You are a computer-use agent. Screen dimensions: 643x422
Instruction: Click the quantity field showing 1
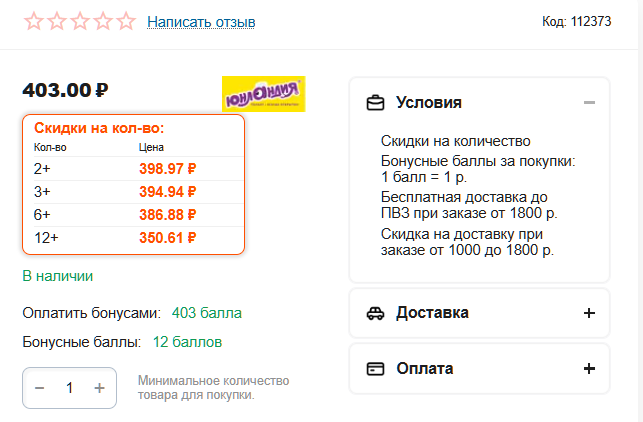(x=70, y=388)
